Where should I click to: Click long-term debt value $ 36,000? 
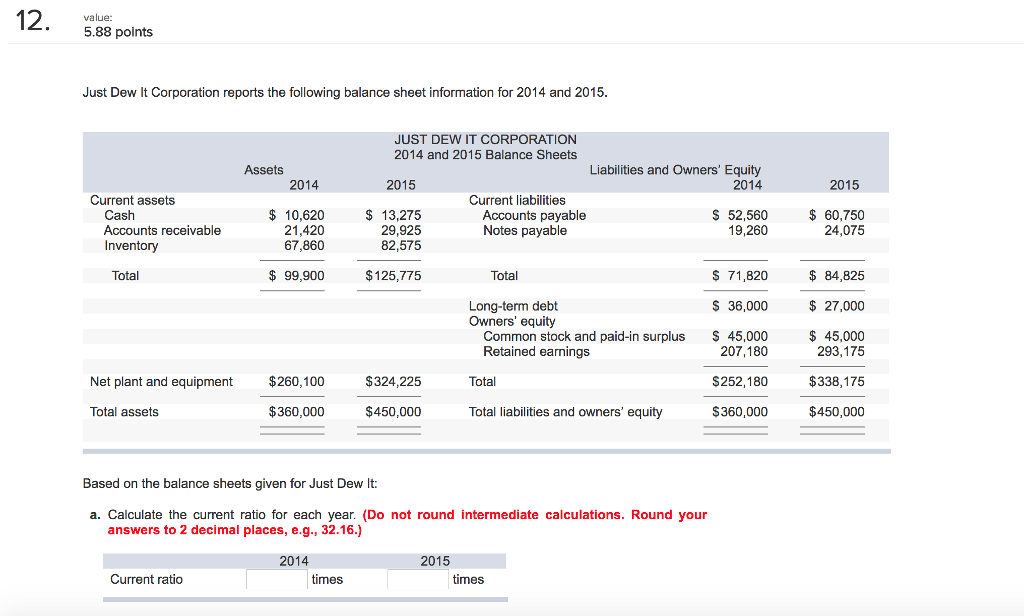point(740,306)
